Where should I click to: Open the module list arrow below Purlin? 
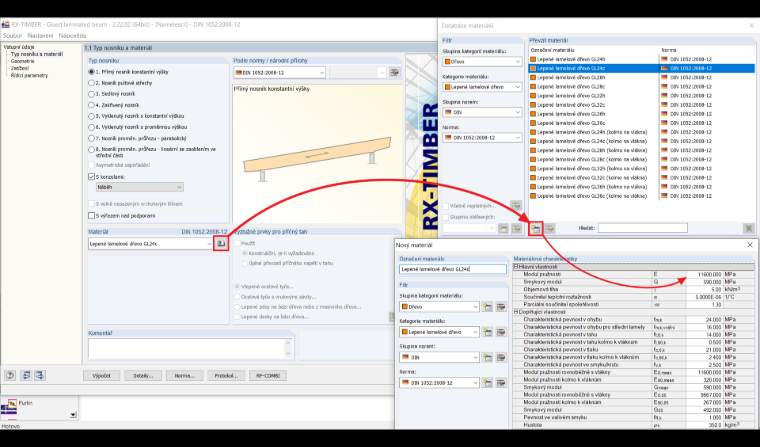point(73,415)
